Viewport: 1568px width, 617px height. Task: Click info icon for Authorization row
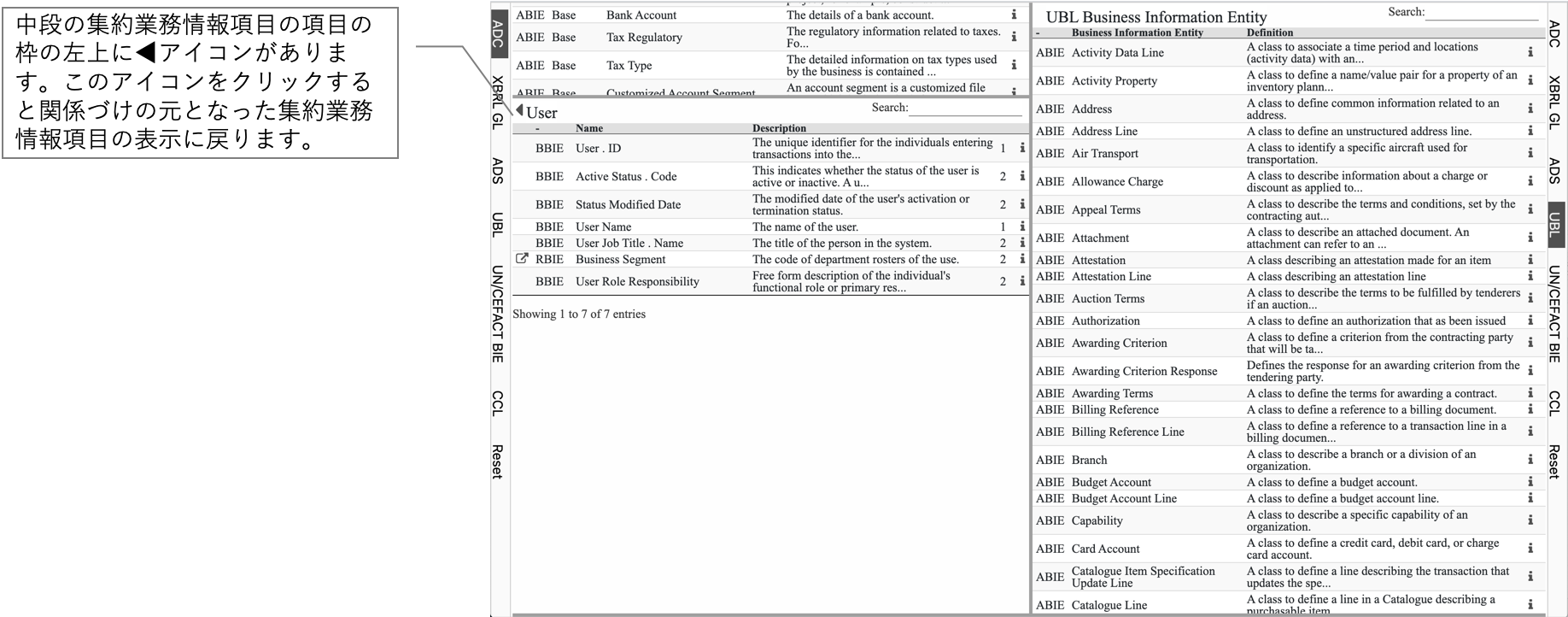1530,320
